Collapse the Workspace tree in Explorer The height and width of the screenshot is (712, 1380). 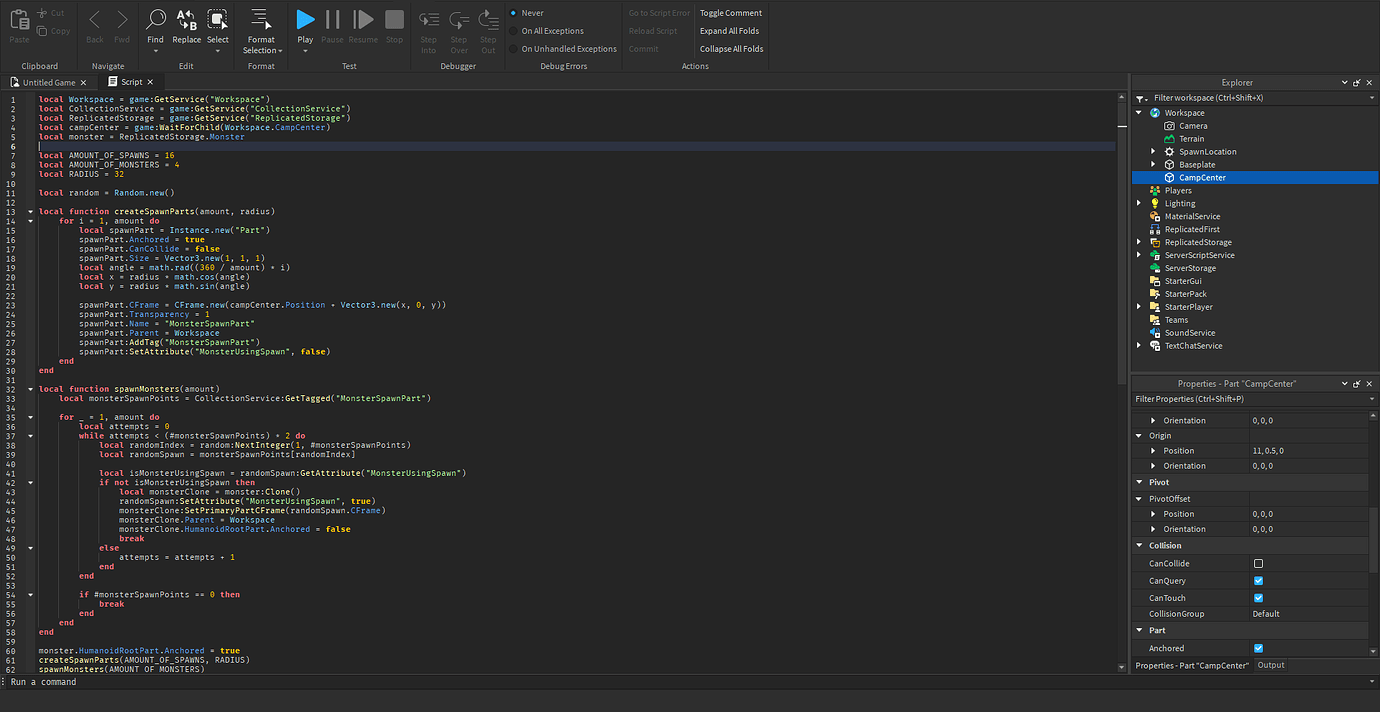1139,112
